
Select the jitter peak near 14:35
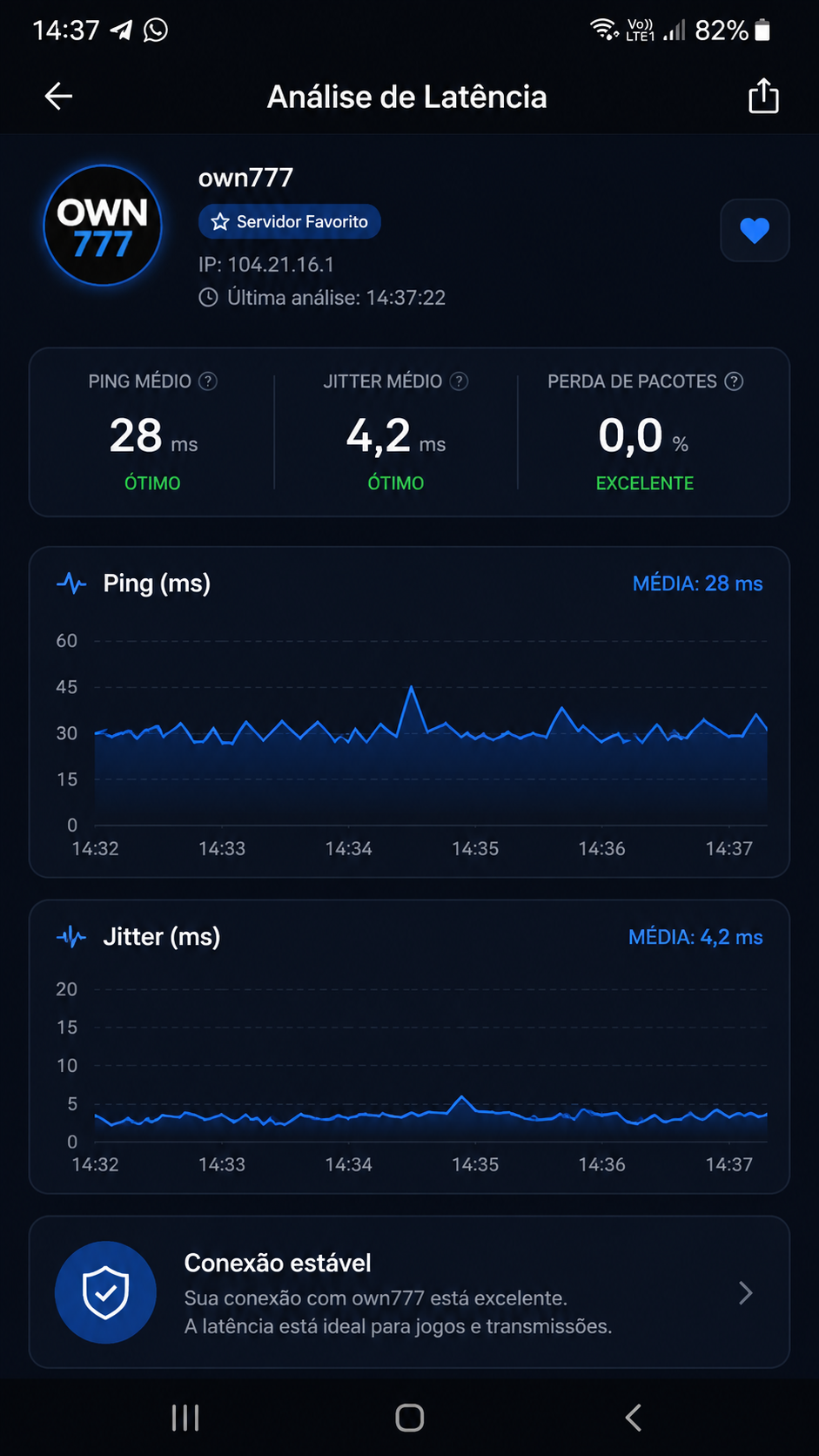click(462, 1097)
